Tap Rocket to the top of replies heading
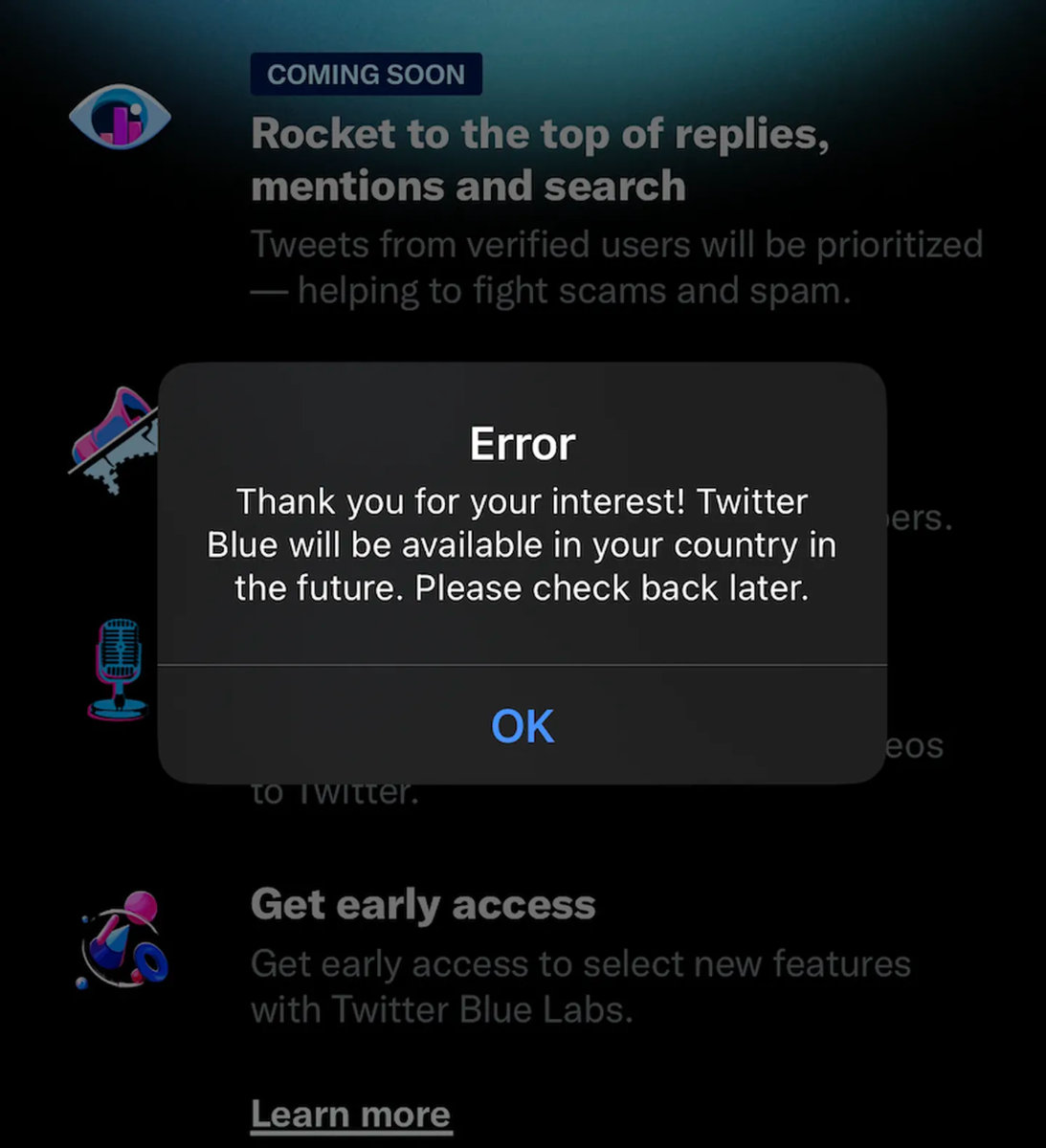1046x1148 pixels. pos(540,160)
